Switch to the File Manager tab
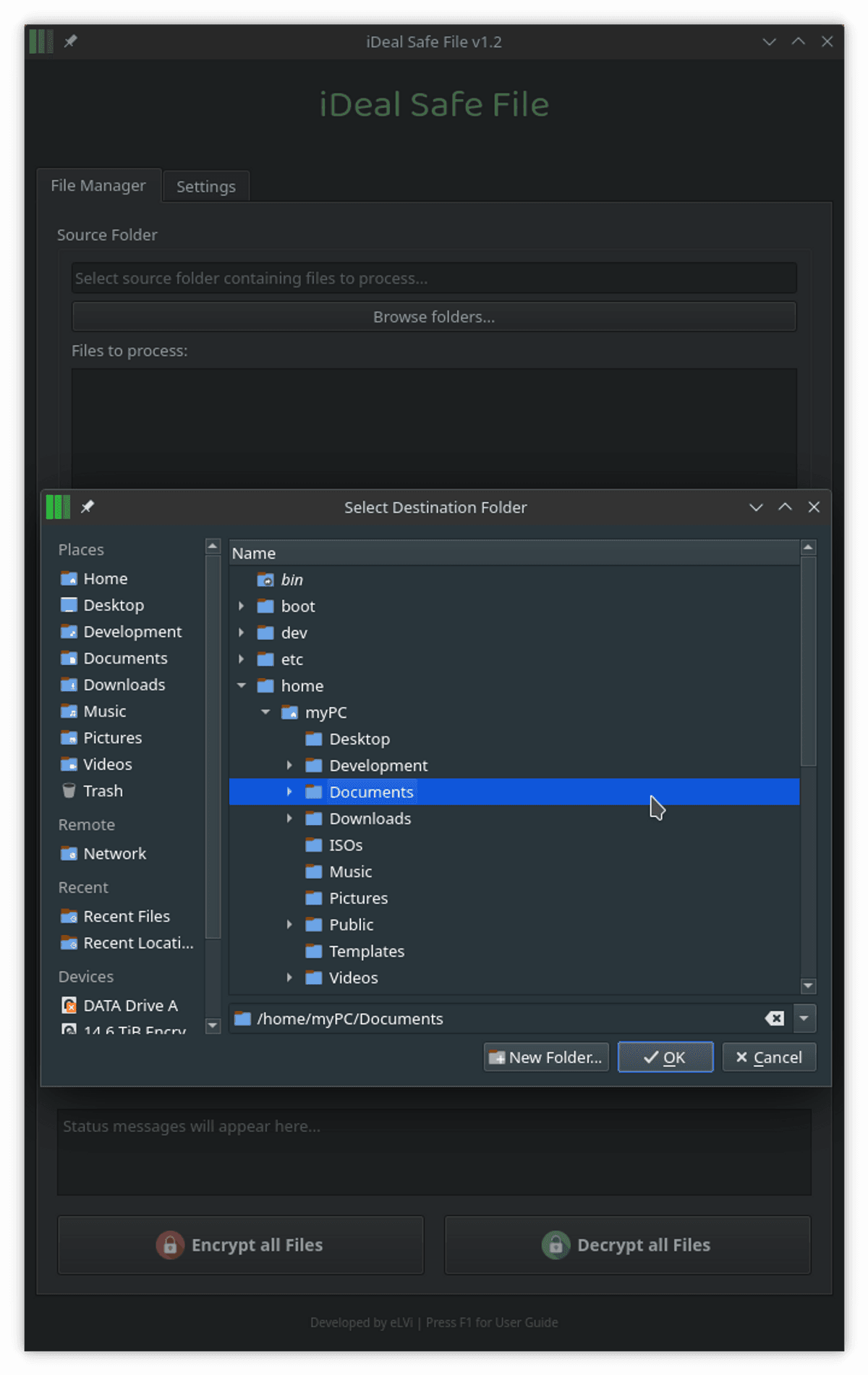This screenshot has width=868, height=1375. (98, 186)
